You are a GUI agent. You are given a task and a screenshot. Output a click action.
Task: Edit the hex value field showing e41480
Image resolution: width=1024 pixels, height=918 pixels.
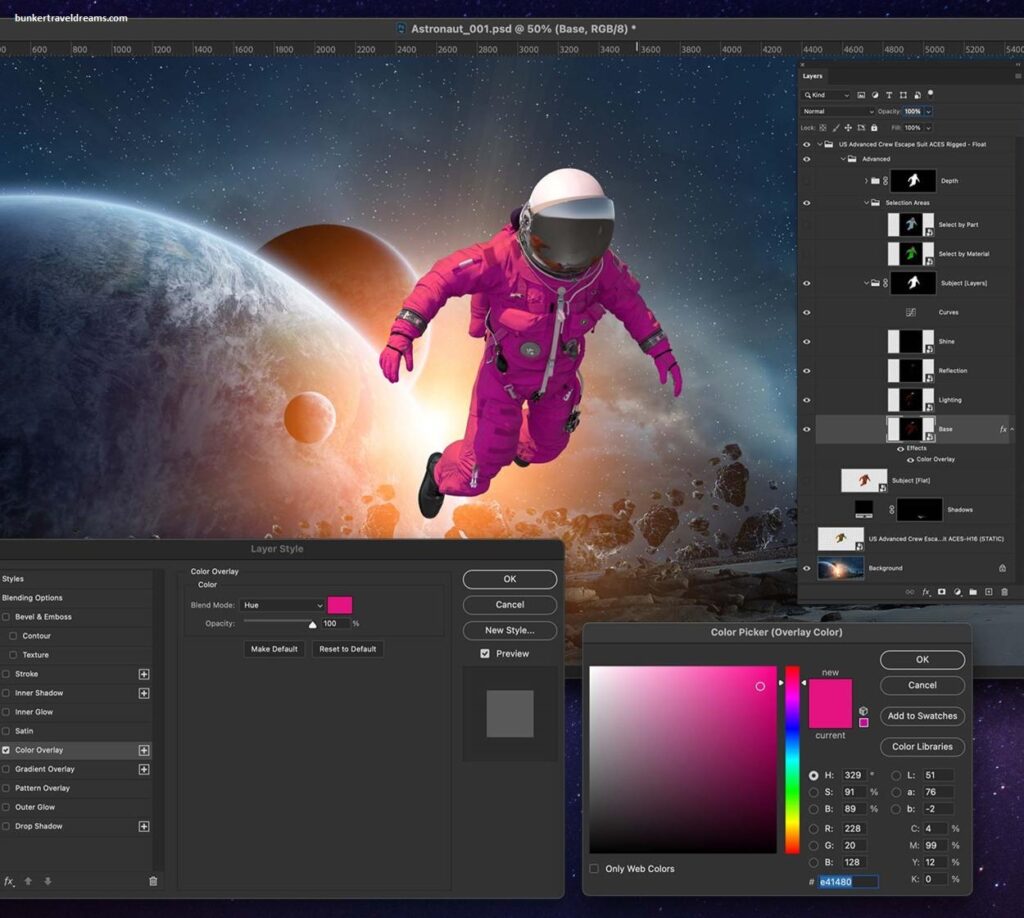tap(845, 882)
